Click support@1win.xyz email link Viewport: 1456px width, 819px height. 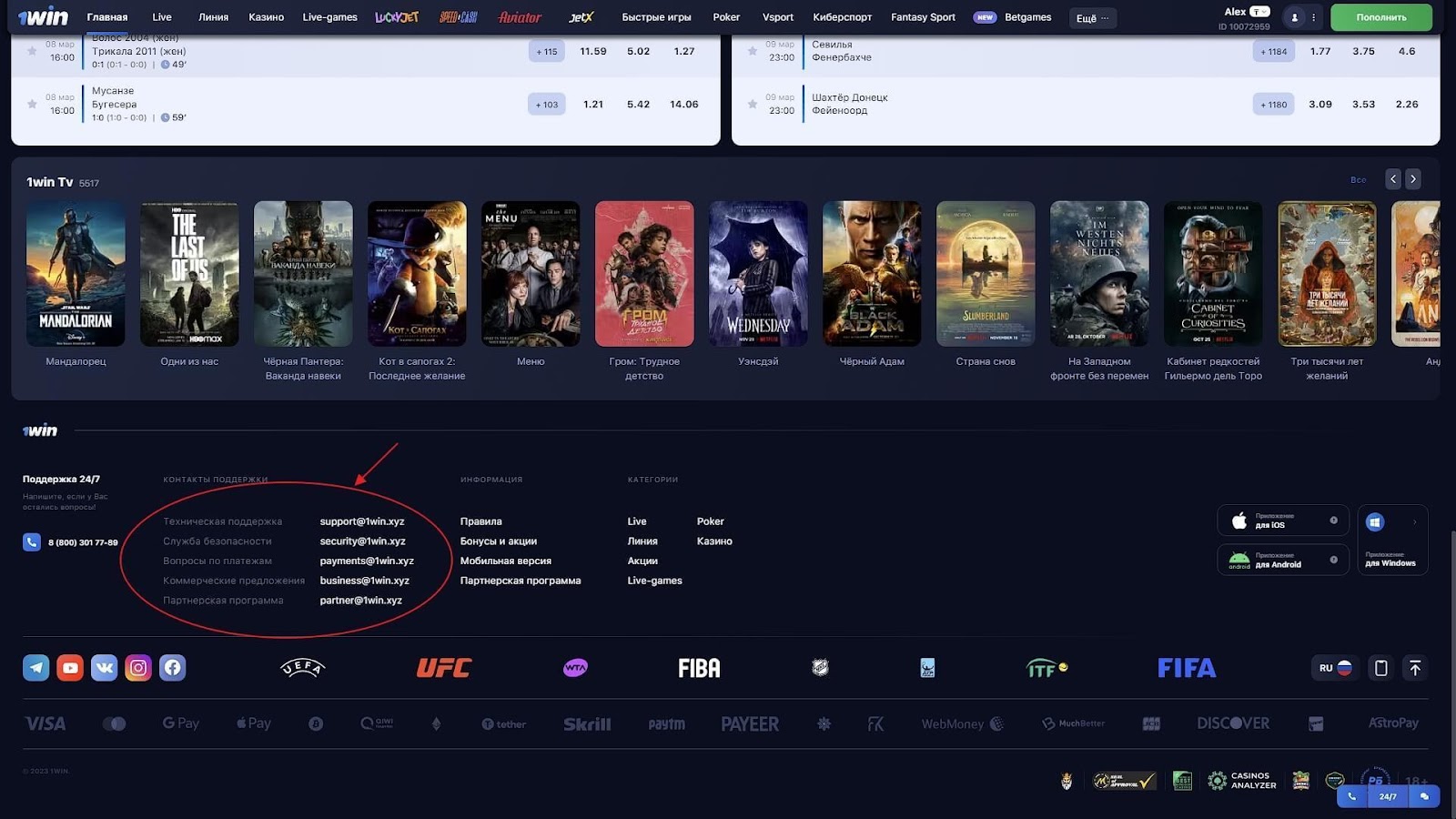tap(362, 521)
